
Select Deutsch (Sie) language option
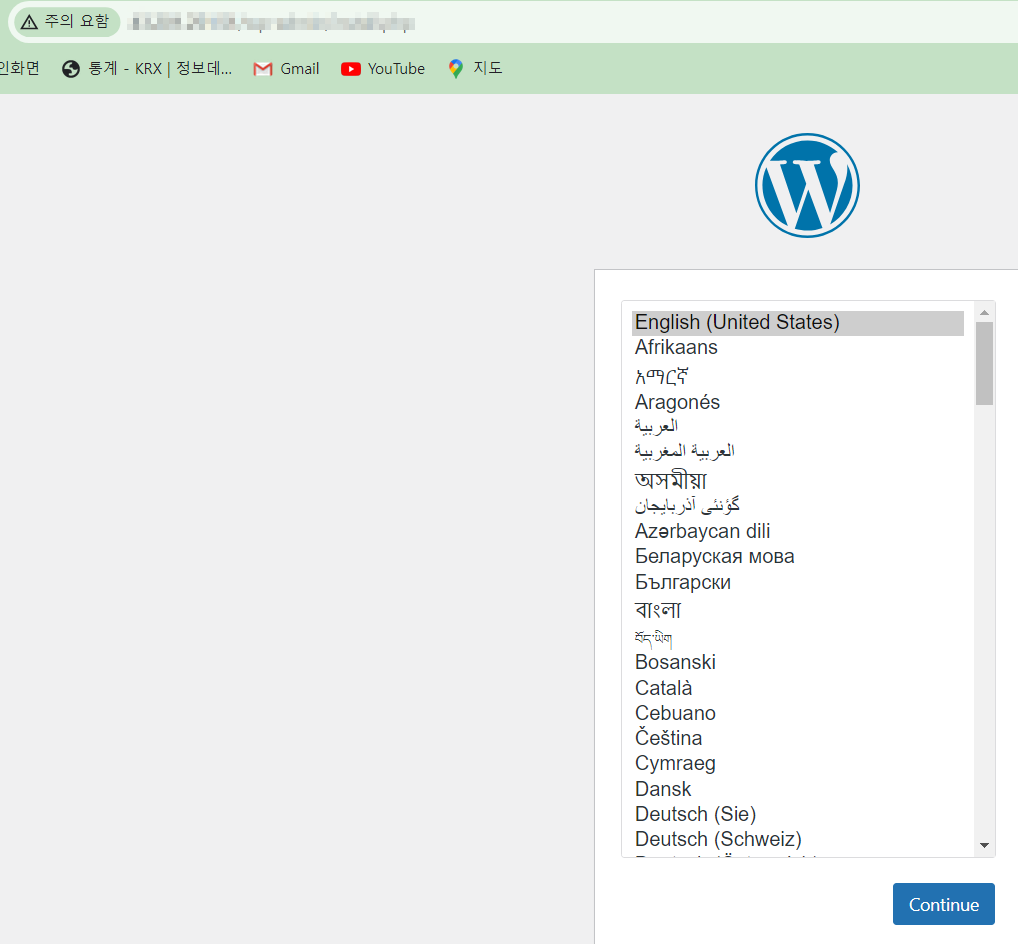click(797, 814)
